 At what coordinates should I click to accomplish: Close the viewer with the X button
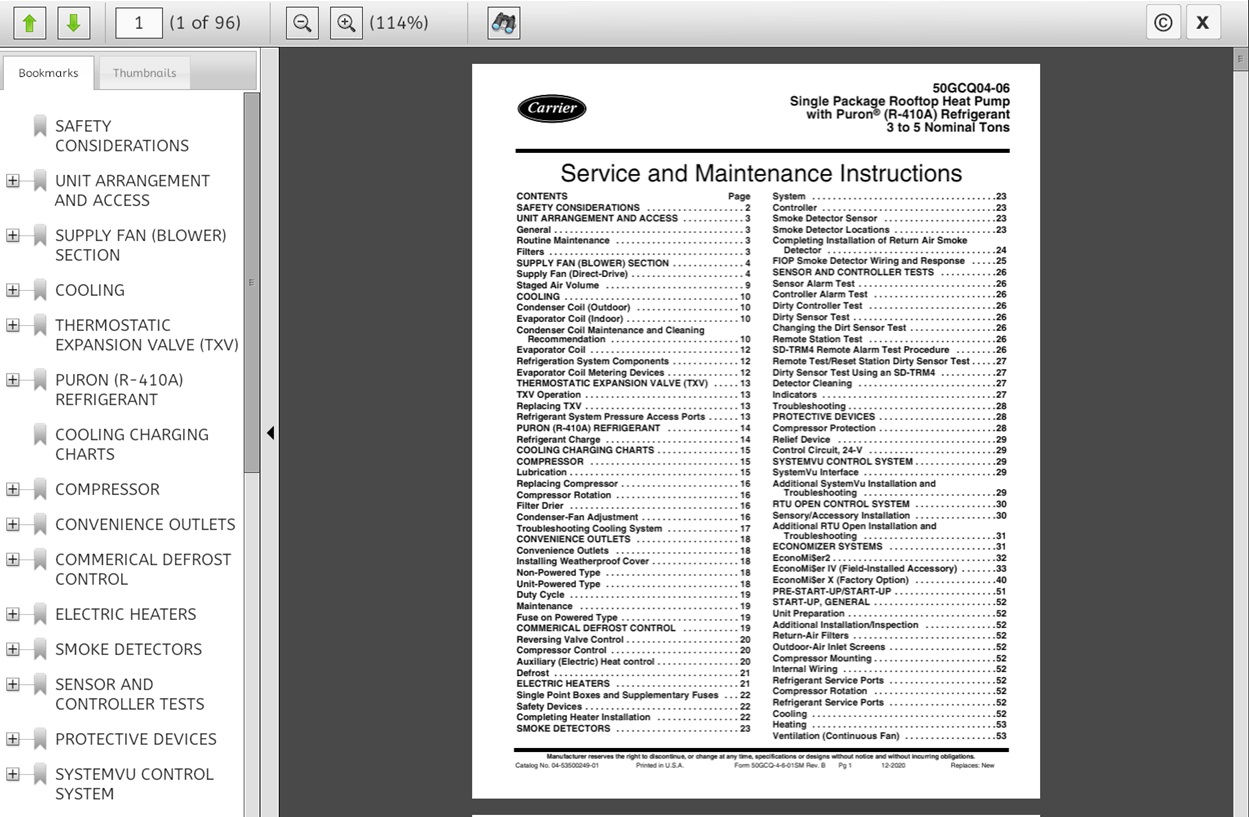pos(1203,23)
